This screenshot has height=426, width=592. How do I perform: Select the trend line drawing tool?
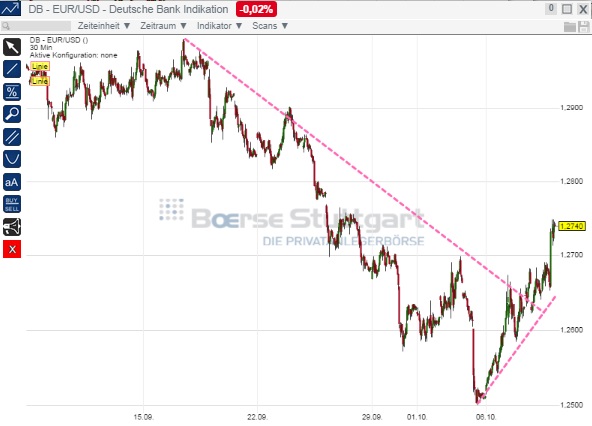[x=12, y=69]
